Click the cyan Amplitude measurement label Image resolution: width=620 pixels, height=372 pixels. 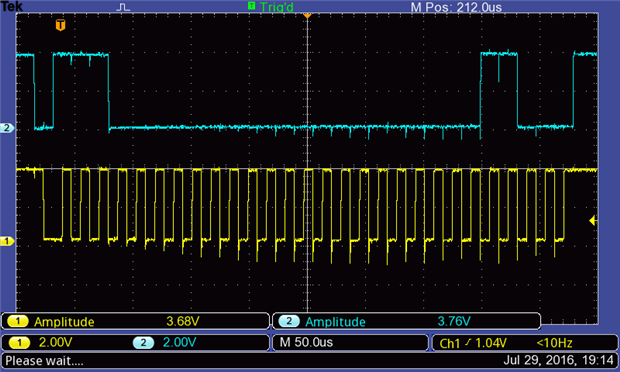coord(335,322)
